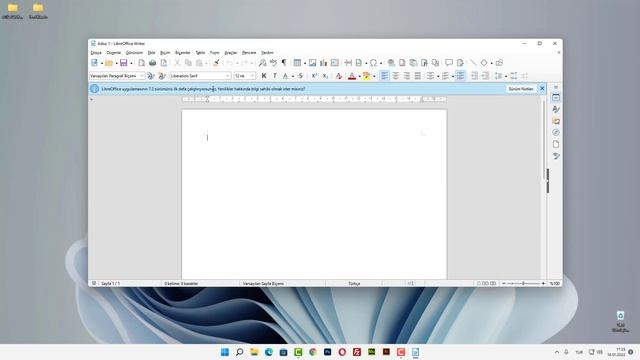Click the Clone Formatting paintbrush icon
The height and width of the screenshot is (360, 640).
[x=216, y=63]
